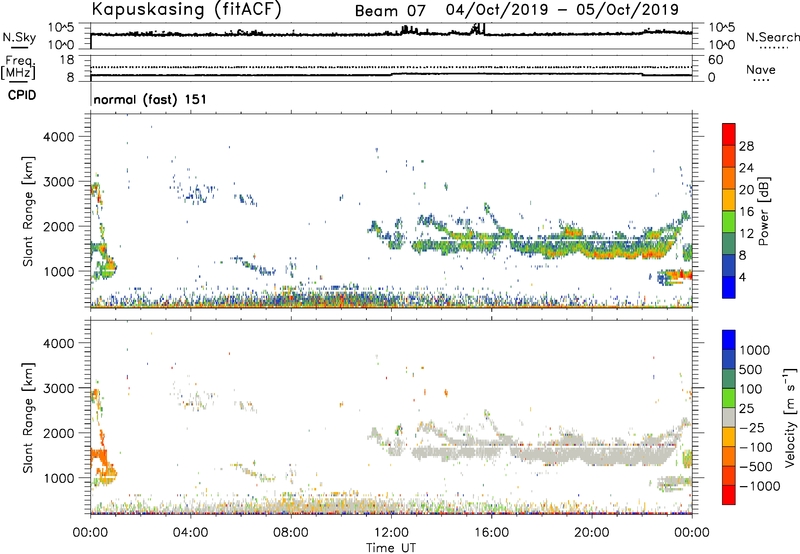Click the '12:00' time axis tick label
The height and width of the screenshot is (554, 800).
click(391, 533)
